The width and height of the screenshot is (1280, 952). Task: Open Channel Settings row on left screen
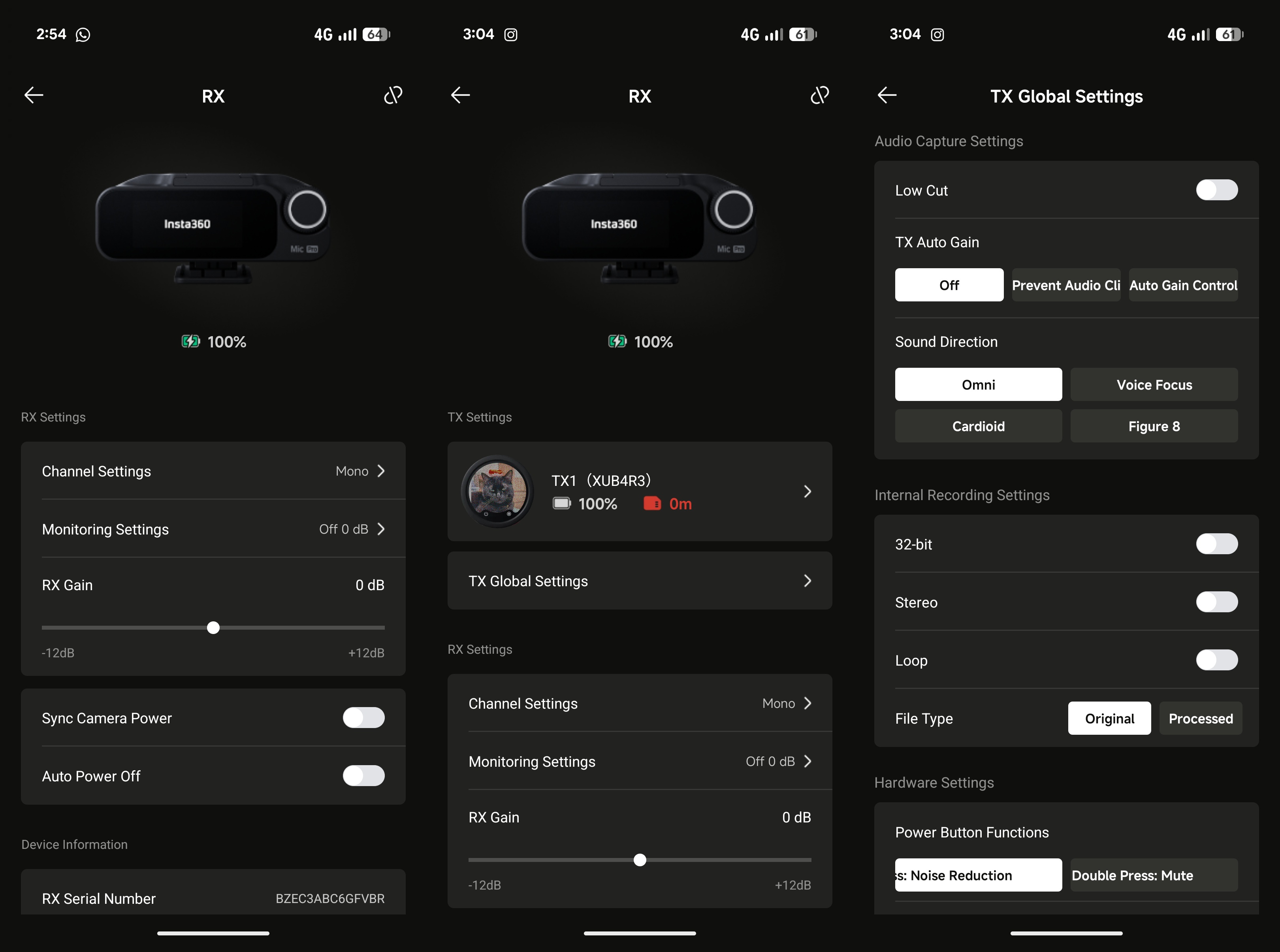tap(213, 471)
